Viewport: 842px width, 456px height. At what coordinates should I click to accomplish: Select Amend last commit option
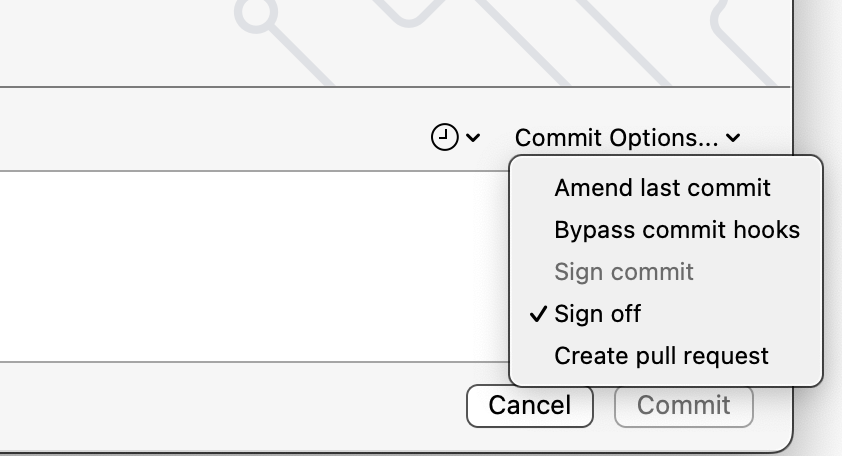click(662, 188)
